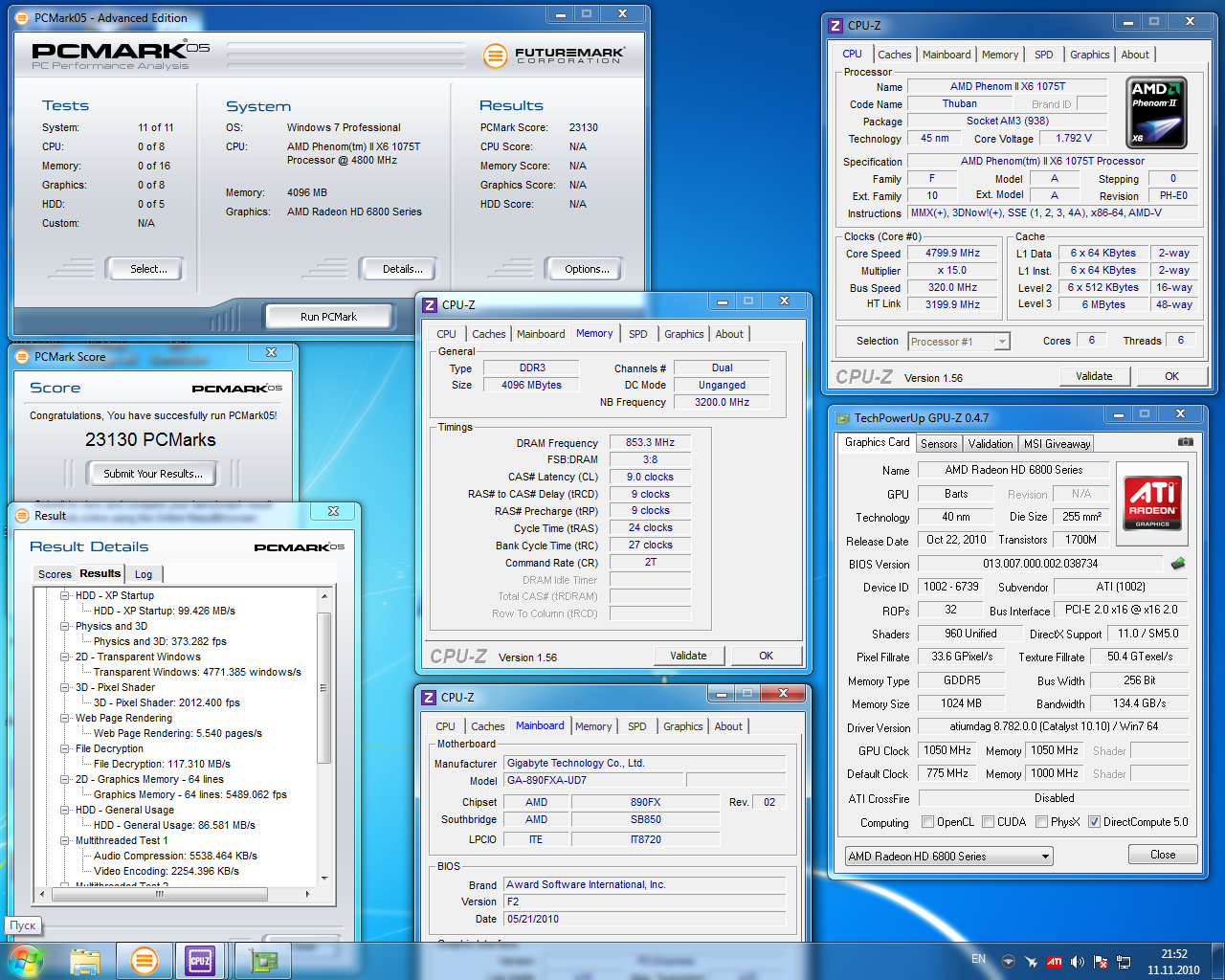Viewport: 1225px width, 980px height.
Task: Switch to PCMark05 via its orange taskbar icon
Action: pyautogui.click(x=145, y=961)
